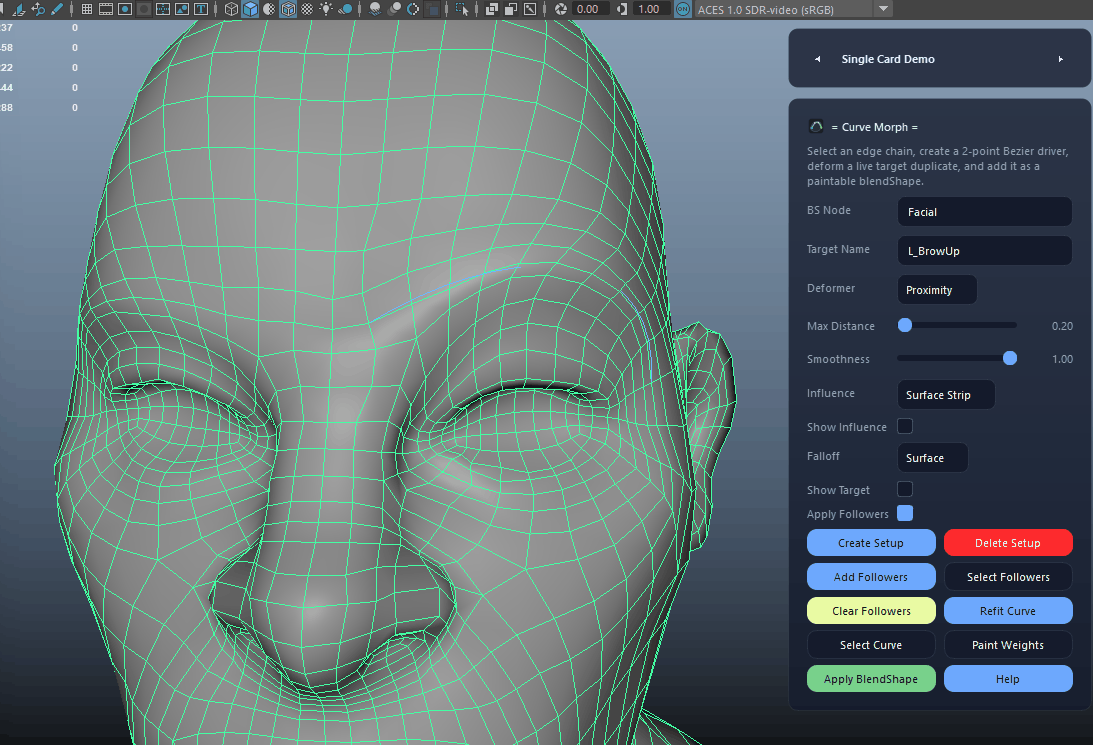Toggle use default material icon
The image size is (1093, 745).
click(269, 9)
